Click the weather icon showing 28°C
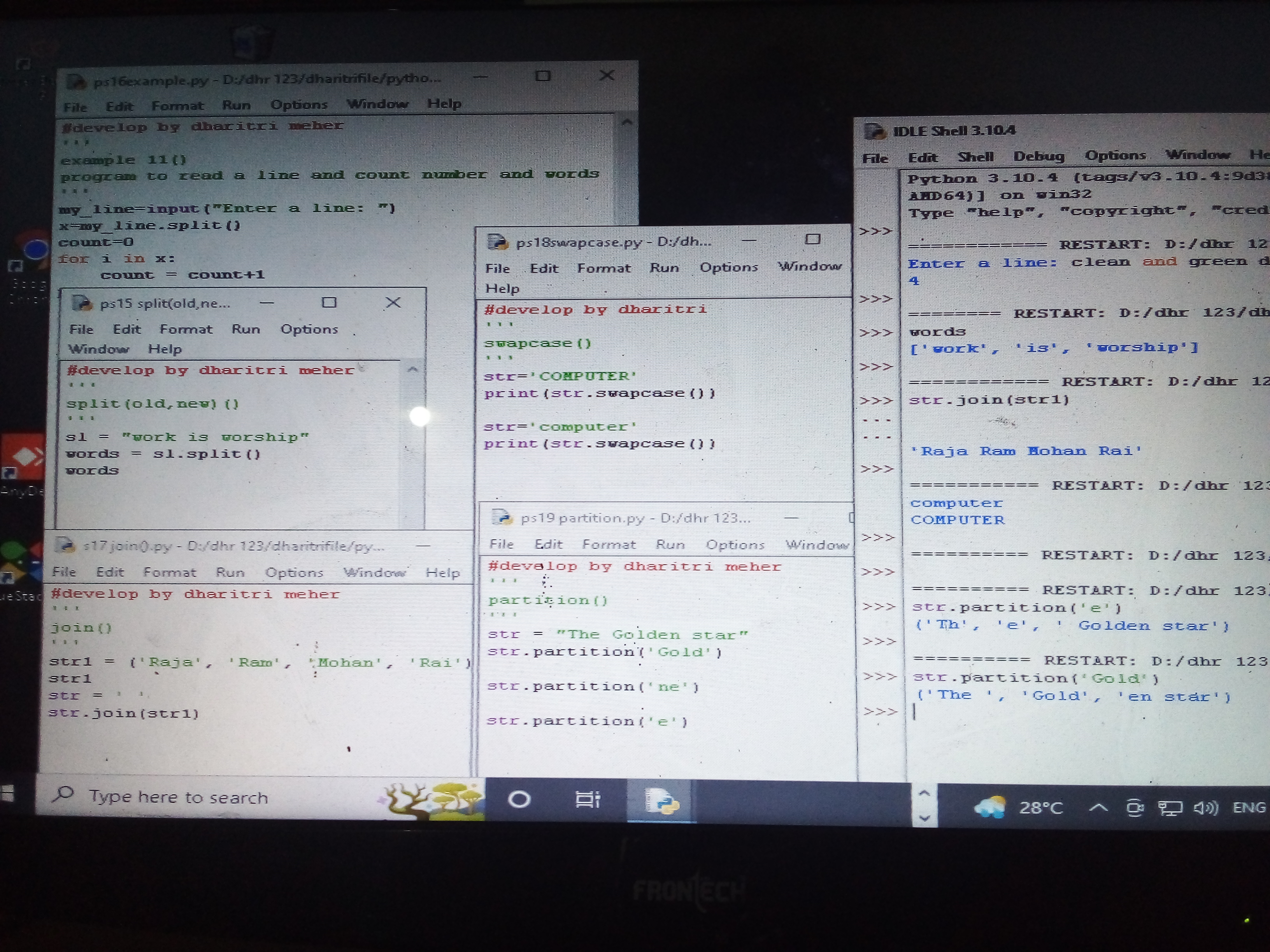1270x952 pixels. click(990, 807)
